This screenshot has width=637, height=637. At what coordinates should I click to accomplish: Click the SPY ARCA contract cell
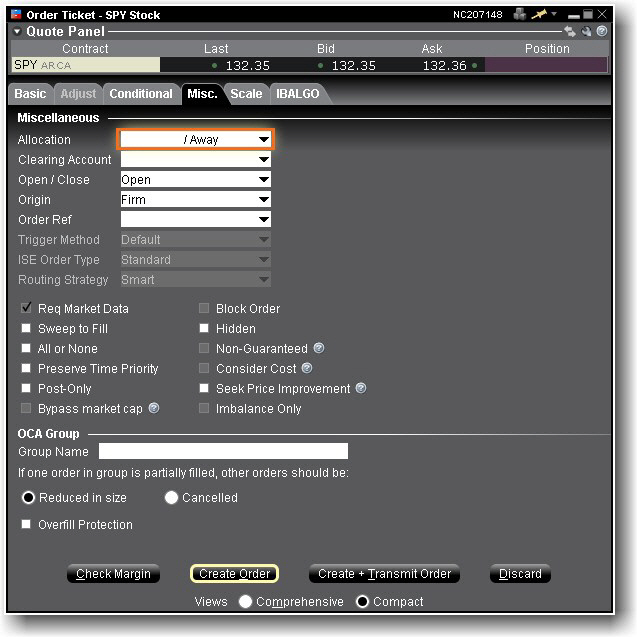pyautogui.click(x=86, y=65)
